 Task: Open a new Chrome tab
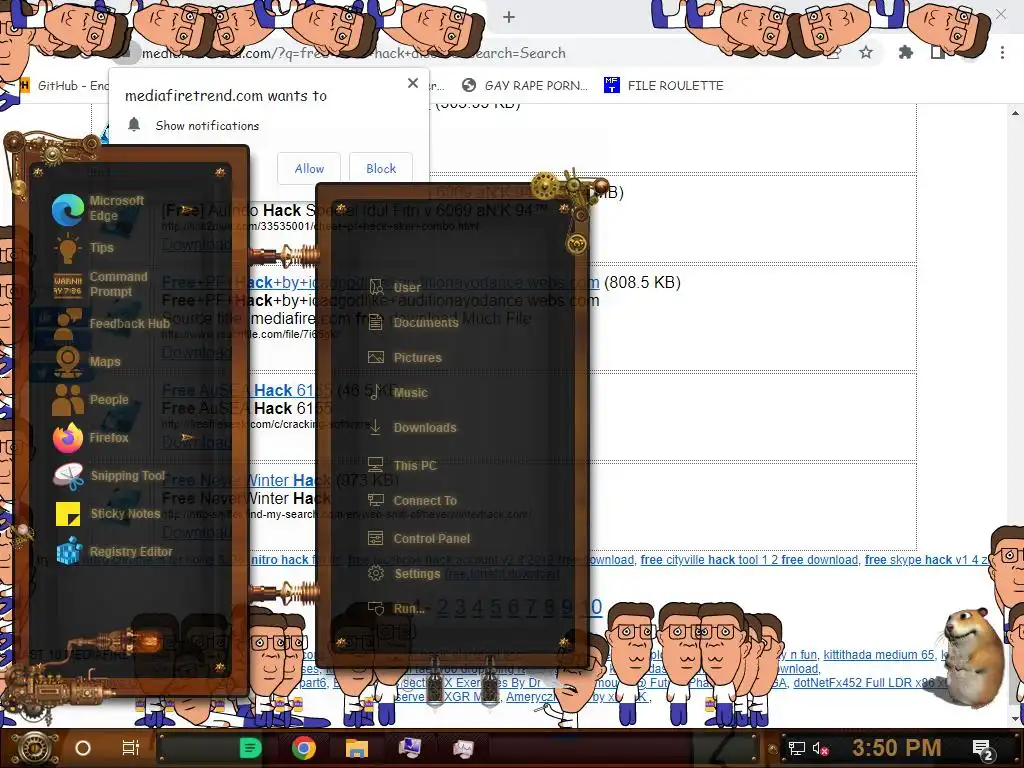click(509, 17)
